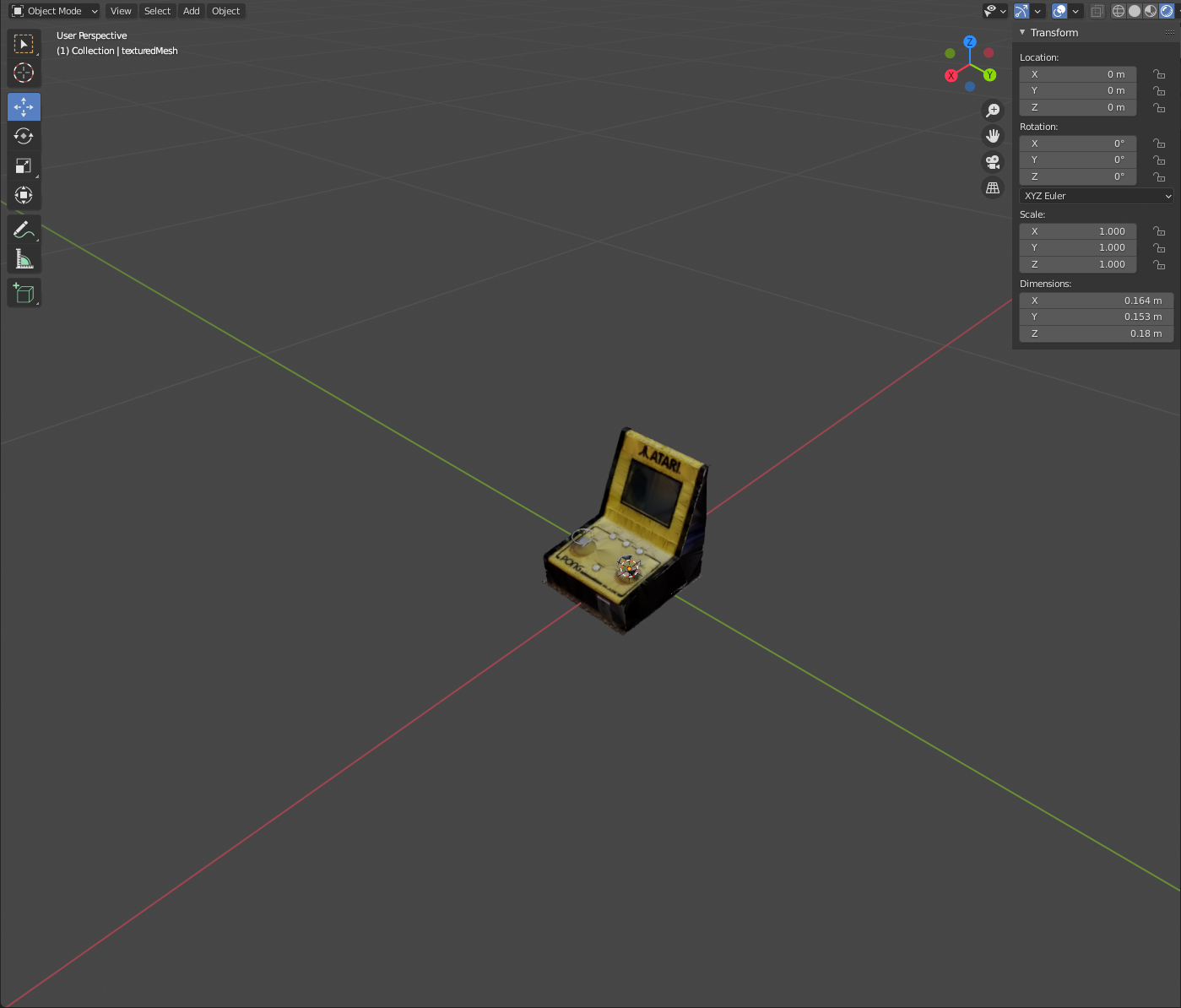Pick the Annotate pencil tool
This screenshot has height=1008, width=1181.
coord(24,230)
